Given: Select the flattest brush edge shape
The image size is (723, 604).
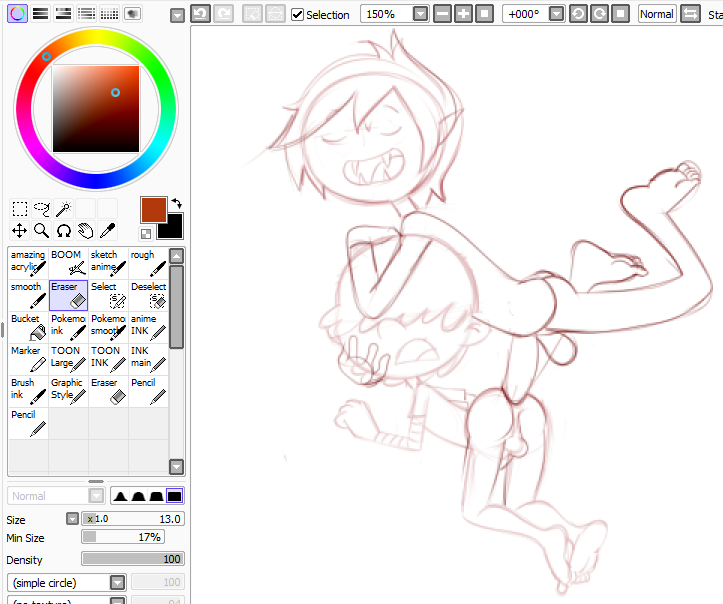Looking at the screenshot, I should click(x=174, y=496).
